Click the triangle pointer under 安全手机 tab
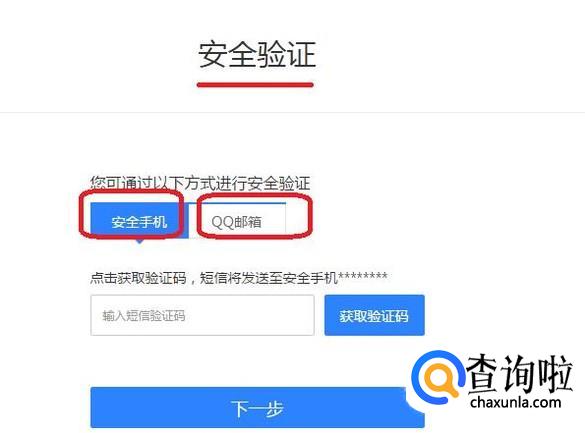The height and width of the screenshot is (433, 585). click(x=140, y=241)
